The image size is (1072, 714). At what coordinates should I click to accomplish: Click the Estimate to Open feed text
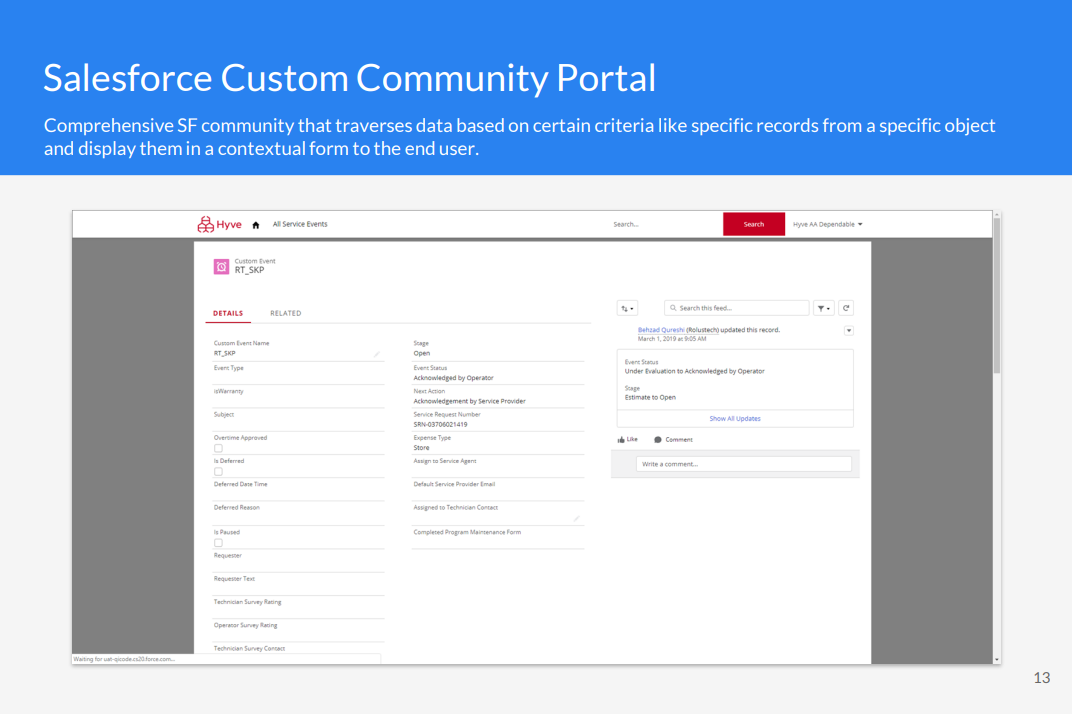[x=650, y=397]
